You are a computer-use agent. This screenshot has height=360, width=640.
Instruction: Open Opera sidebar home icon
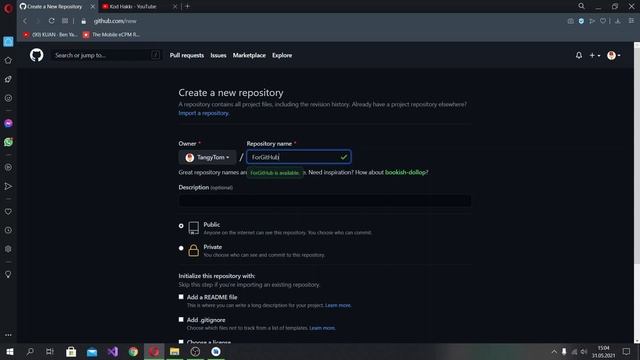click(8, 60)
